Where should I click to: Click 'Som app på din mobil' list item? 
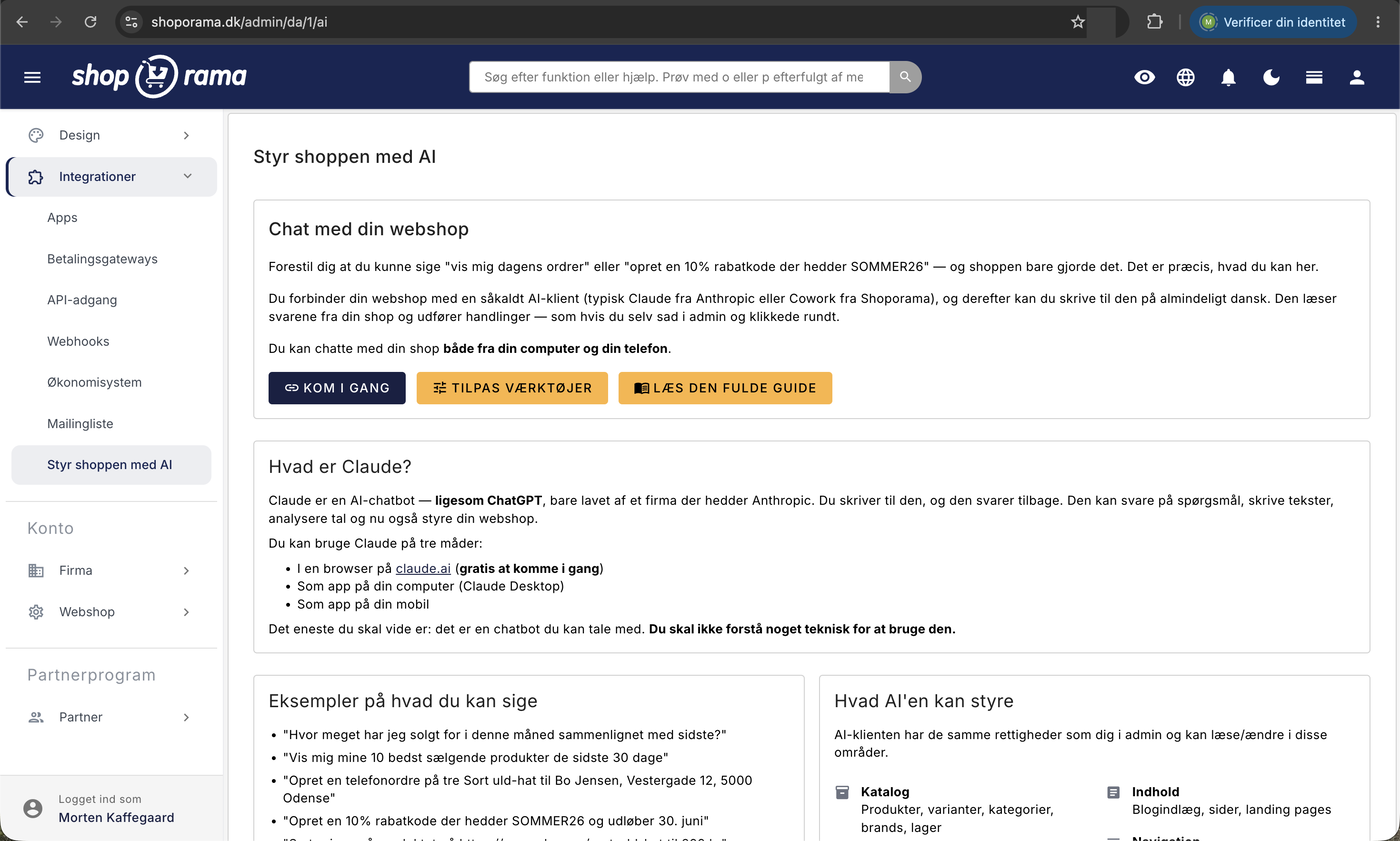[x=363, y=604]
